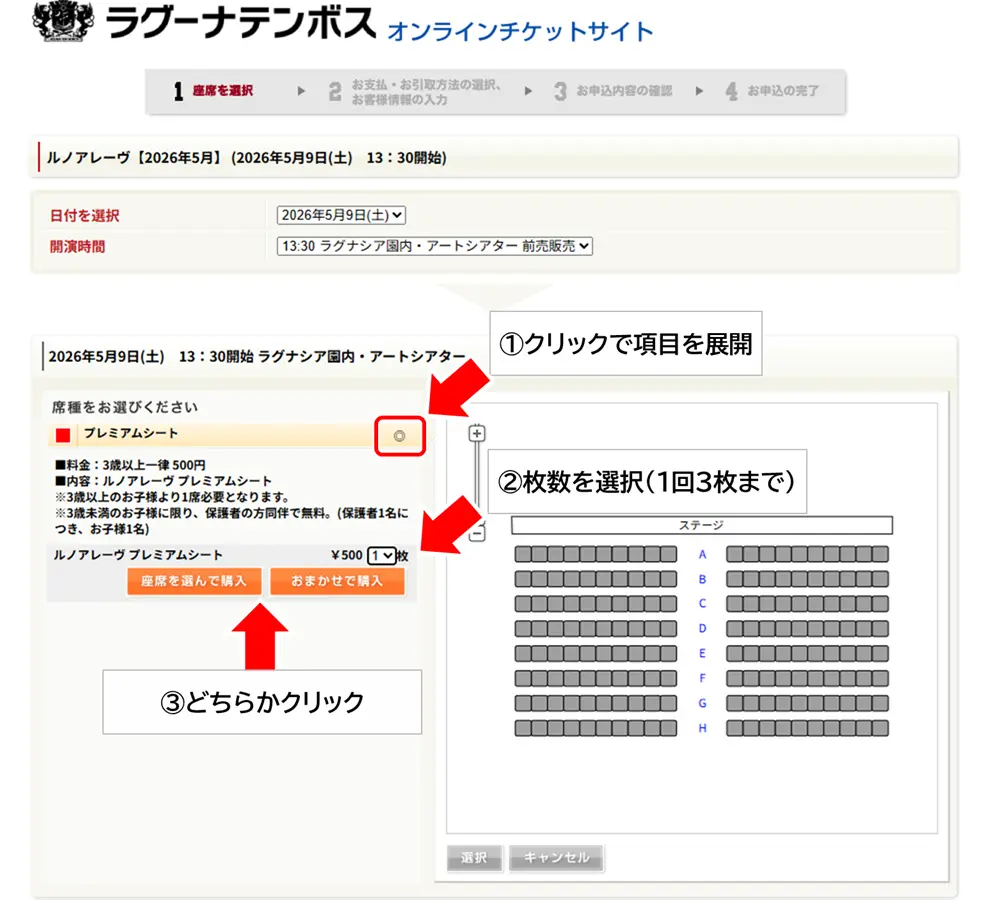Viewport: 1000px width, 900px height.
Task: Click the ステージ label on seat map
Action: coord(701,525)
